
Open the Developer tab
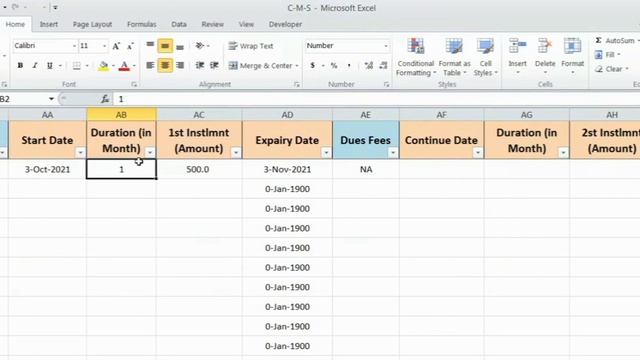pos(285,24)
